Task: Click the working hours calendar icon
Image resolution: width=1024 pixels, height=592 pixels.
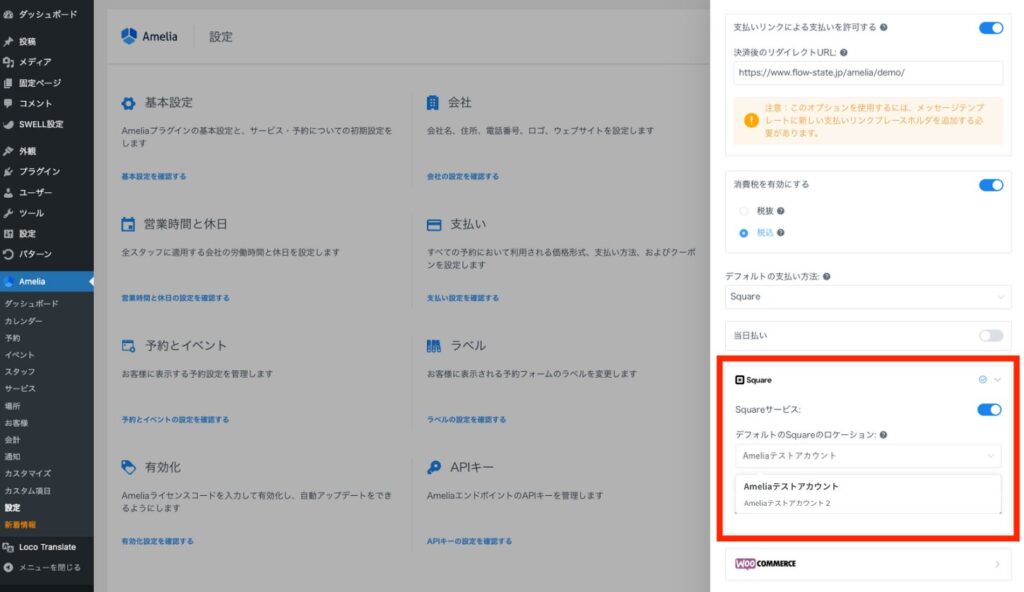Action: click(128, 224)
